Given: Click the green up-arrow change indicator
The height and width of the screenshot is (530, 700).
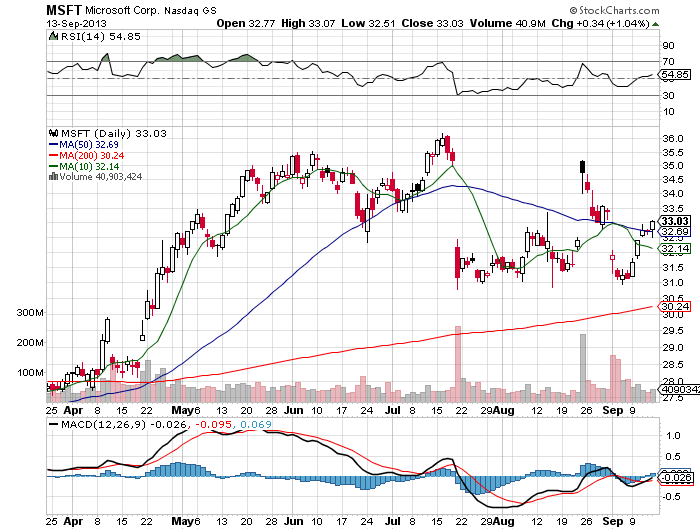Looking at the screenshot, I should click(x=655, y=24).
